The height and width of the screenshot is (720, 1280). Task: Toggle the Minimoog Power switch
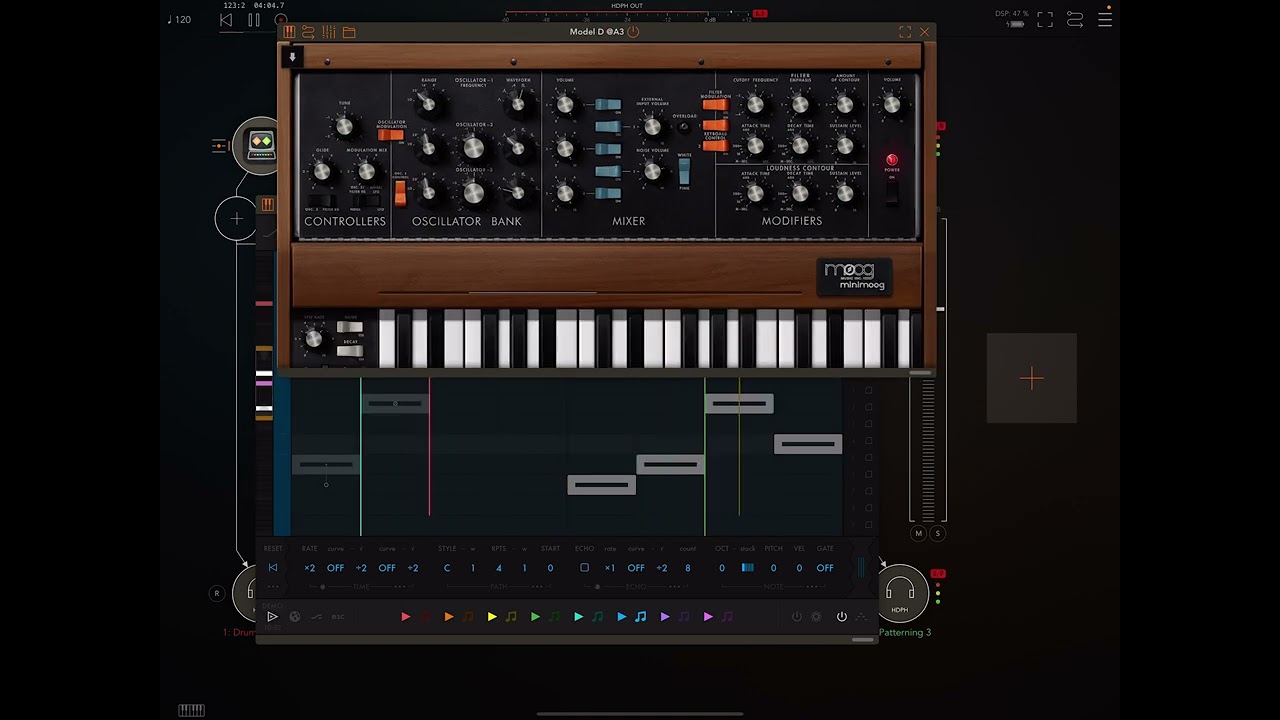pyautogui.click(x=891, y=194)
